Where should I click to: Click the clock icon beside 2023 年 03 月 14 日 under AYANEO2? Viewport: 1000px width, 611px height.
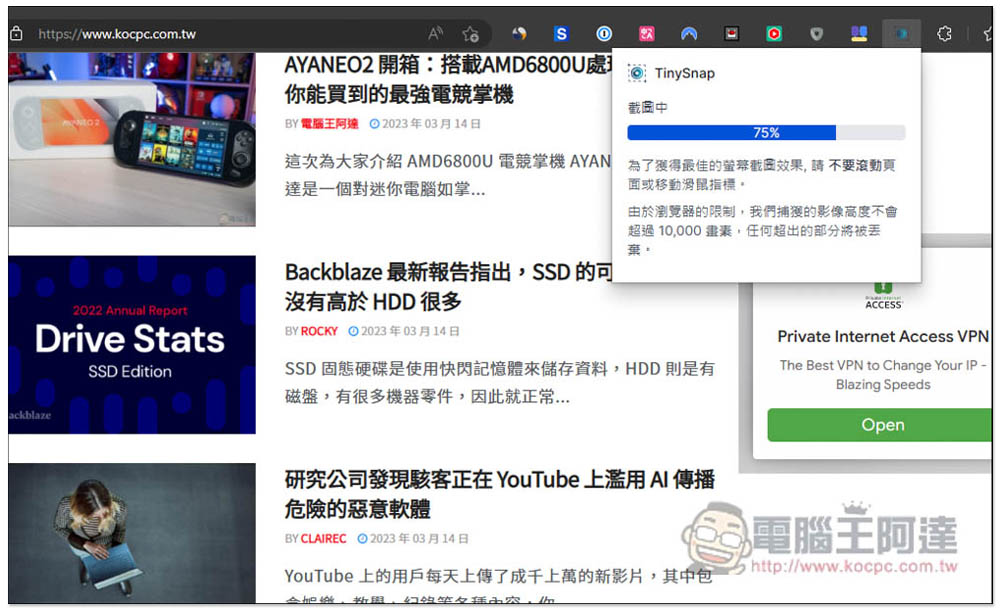(x=374, y=124)
